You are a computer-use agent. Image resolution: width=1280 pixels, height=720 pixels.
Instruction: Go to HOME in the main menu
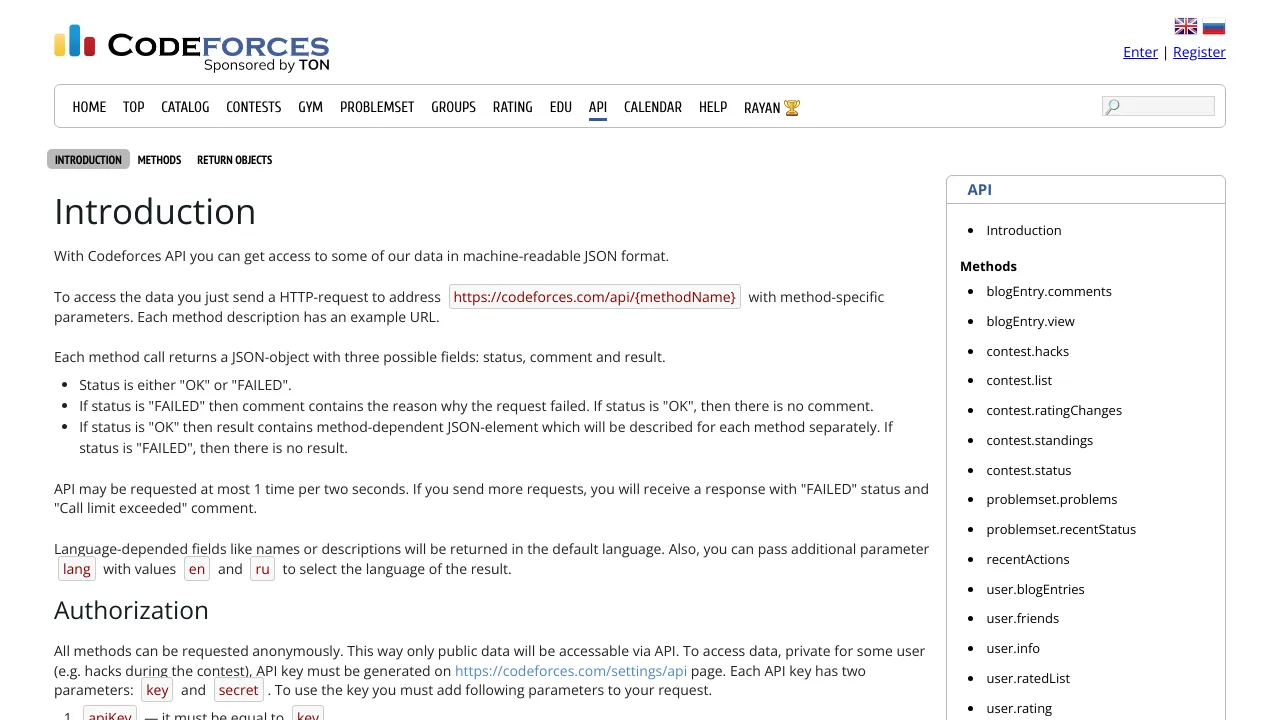(x=89, y=107)
